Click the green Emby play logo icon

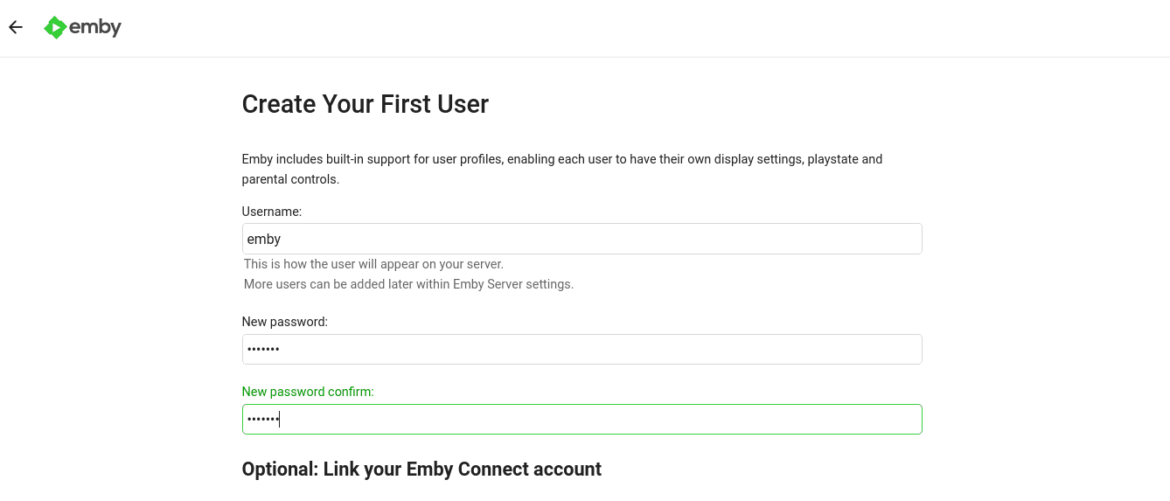pos(55,28)
